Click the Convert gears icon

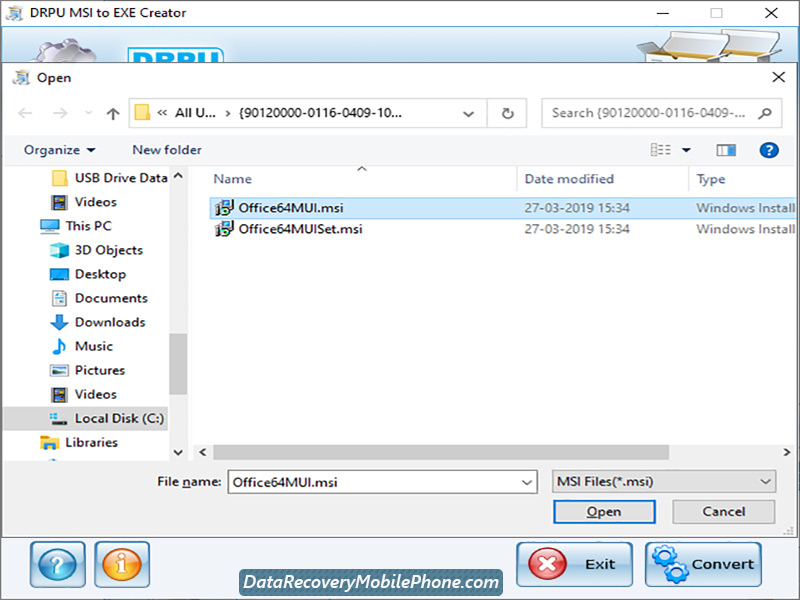click(x=670, y=564)
